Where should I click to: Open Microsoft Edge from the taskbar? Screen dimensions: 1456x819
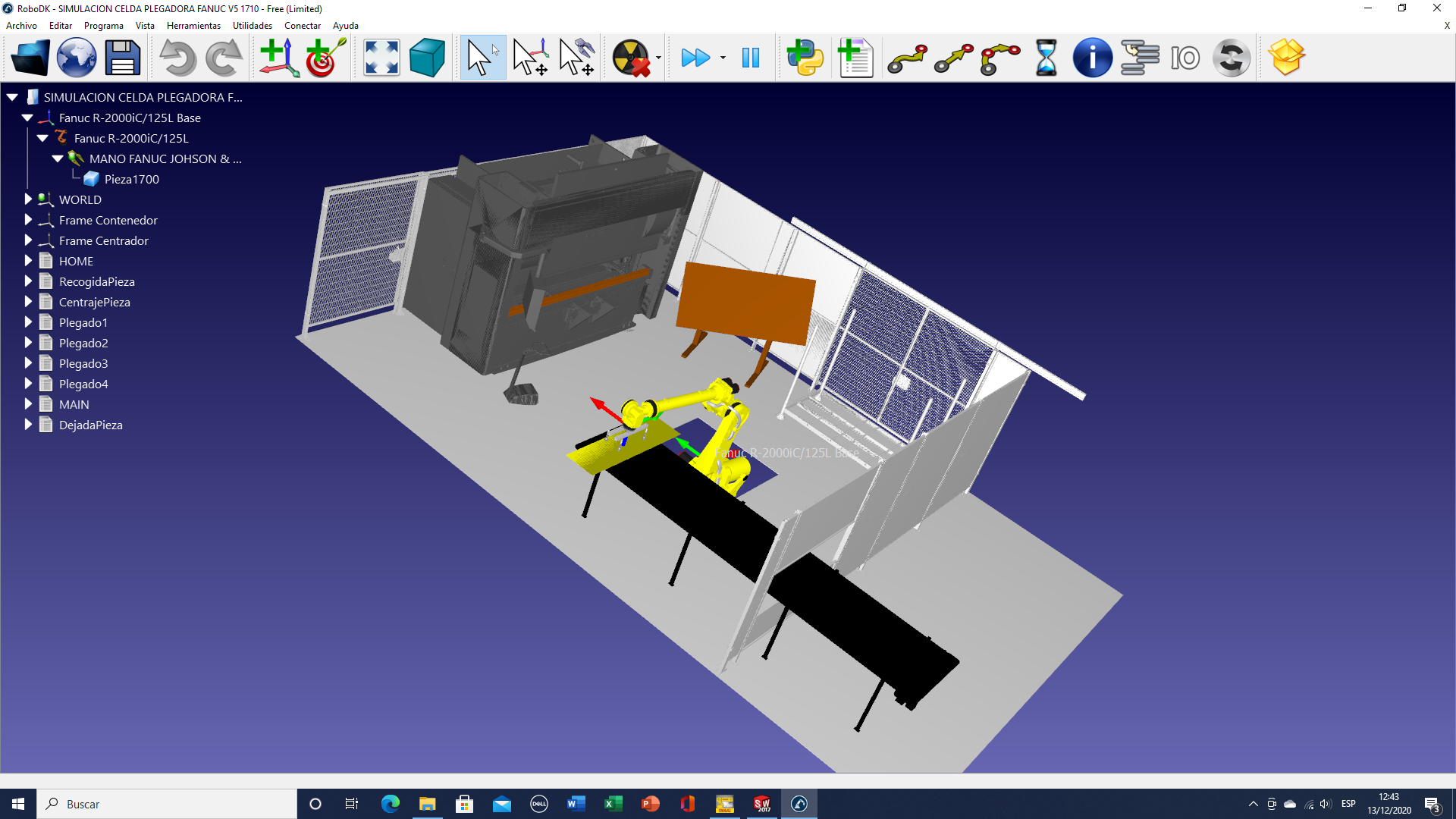coord(390,804)
